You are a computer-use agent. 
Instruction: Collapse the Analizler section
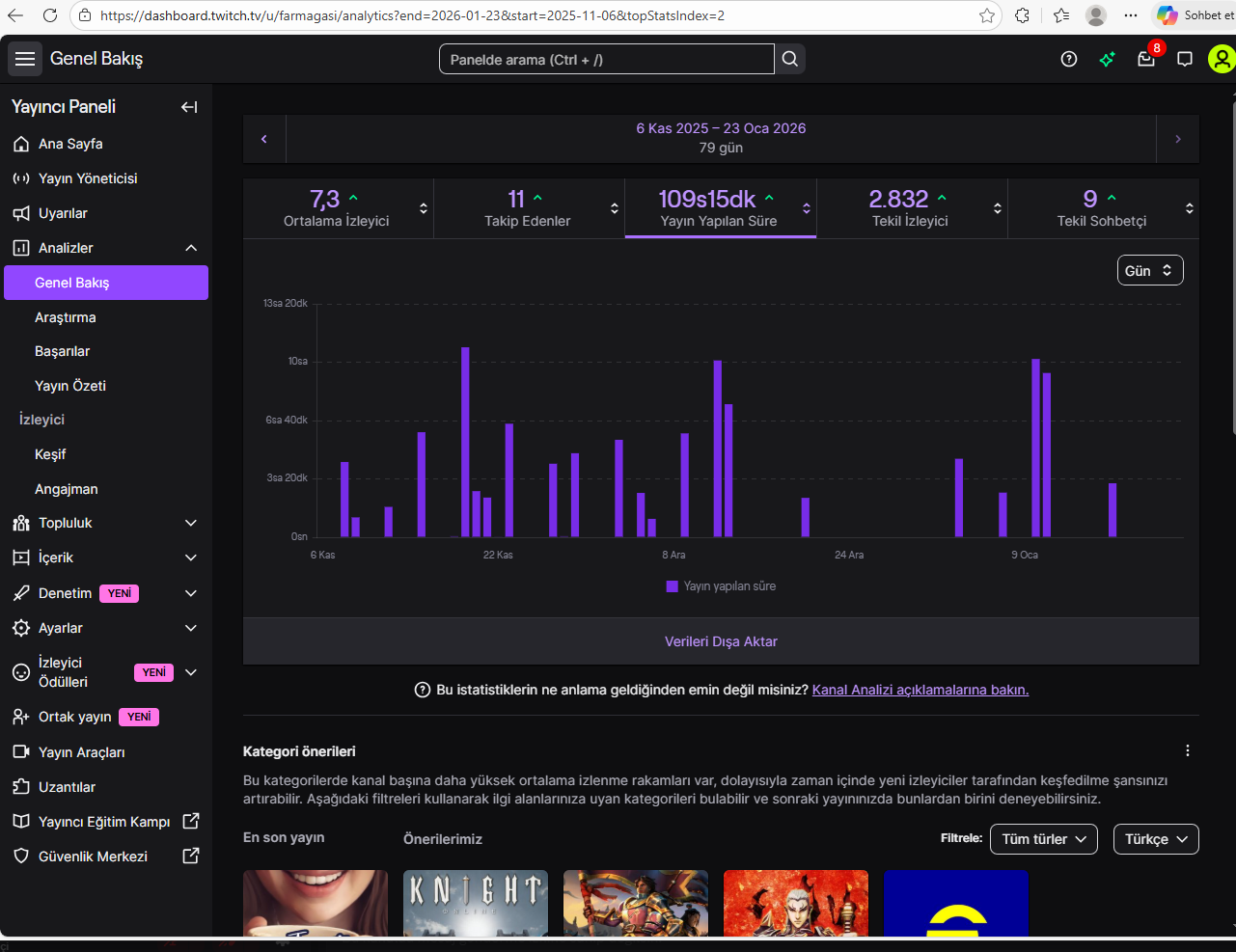191,248
